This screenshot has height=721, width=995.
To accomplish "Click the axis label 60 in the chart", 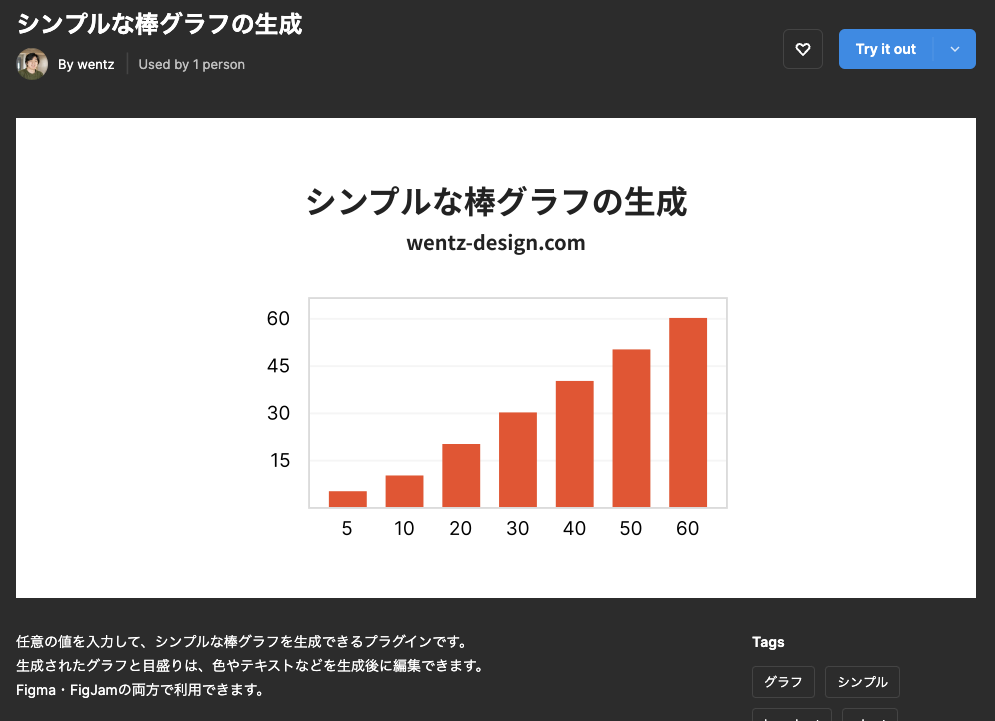I will coord(278,319).
